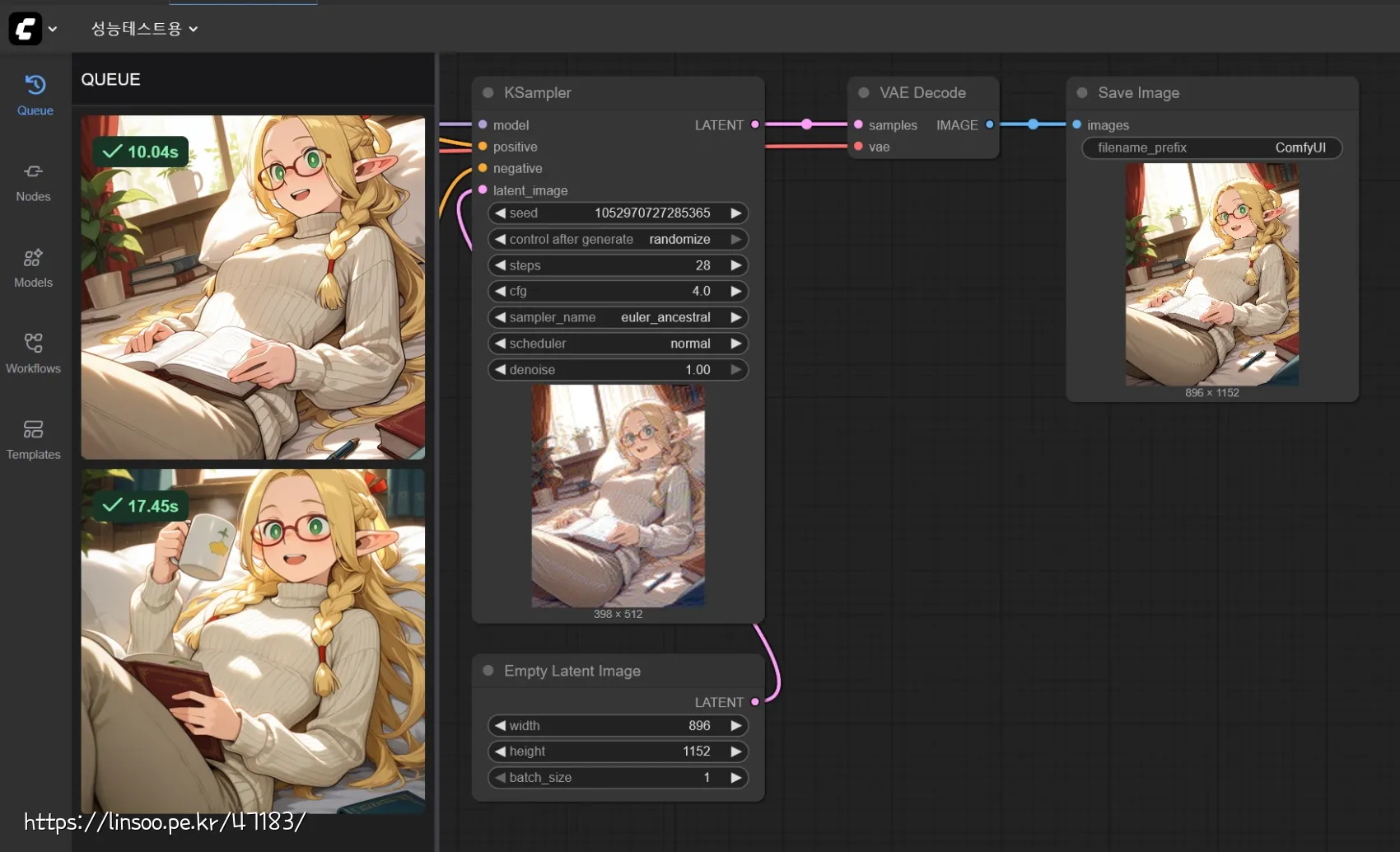Click the blue link midpoint dot before Save Image
The image size is (1400, 852).
click(x=1033, y=124)
